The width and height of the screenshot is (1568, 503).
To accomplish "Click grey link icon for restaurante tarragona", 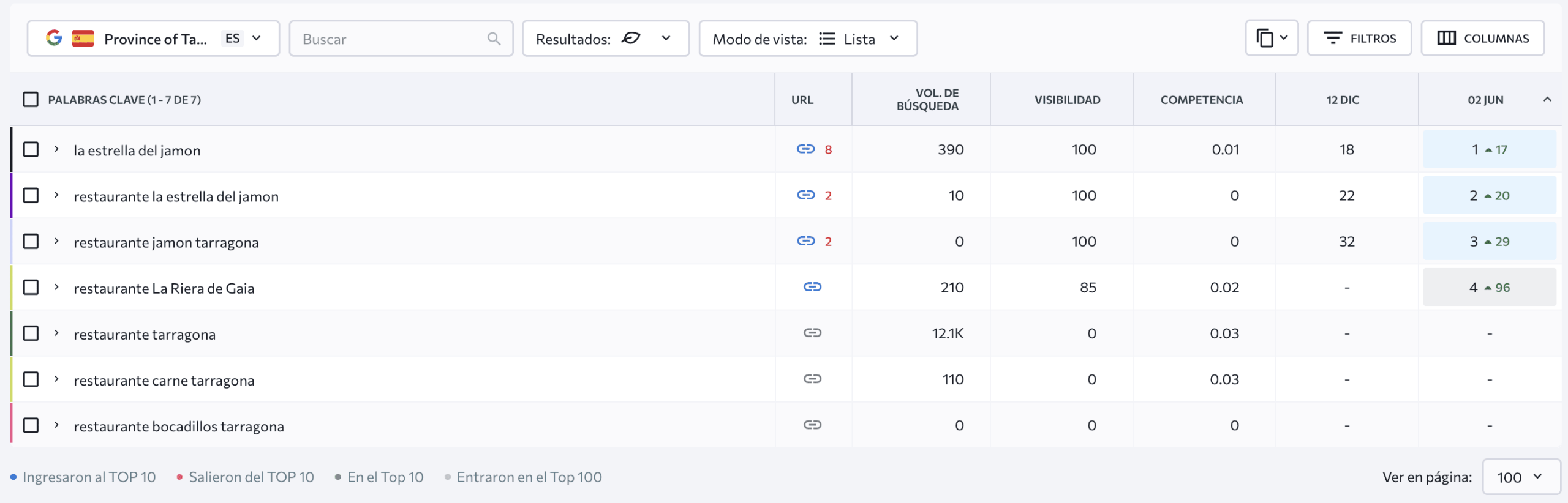I will tap(812, 332).
